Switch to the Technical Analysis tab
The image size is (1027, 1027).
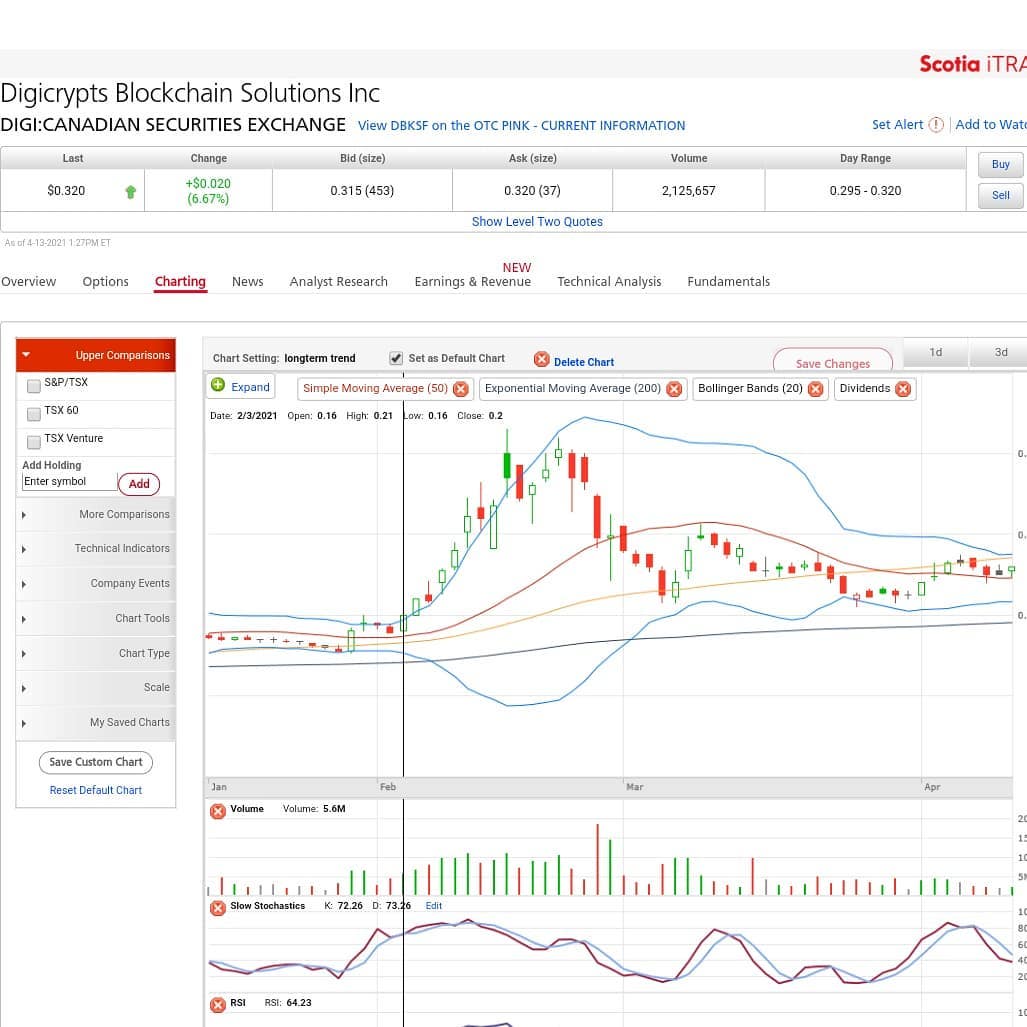click(608, 282)
